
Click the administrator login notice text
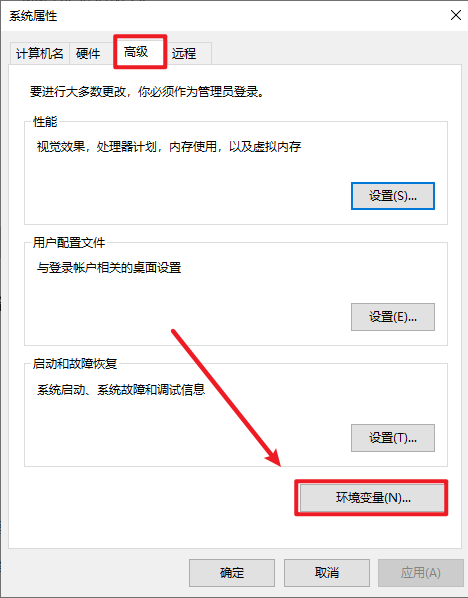pyautogui.click(x=147, y=92)
